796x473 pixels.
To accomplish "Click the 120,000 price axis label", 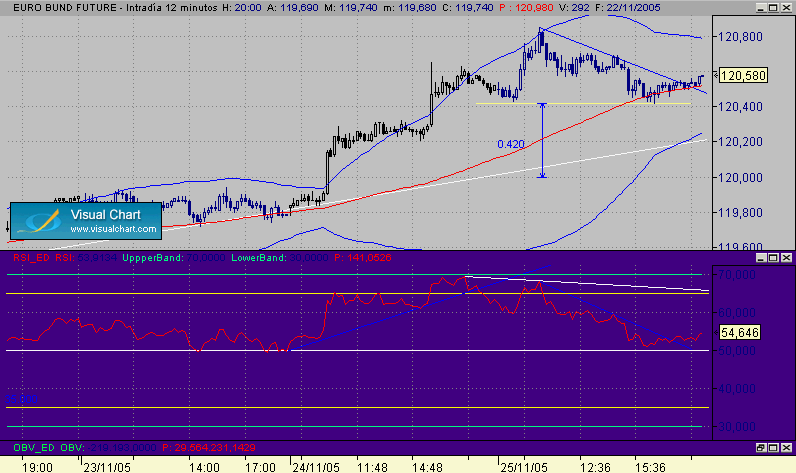I will pyautogui.click(x=740, y=178).
